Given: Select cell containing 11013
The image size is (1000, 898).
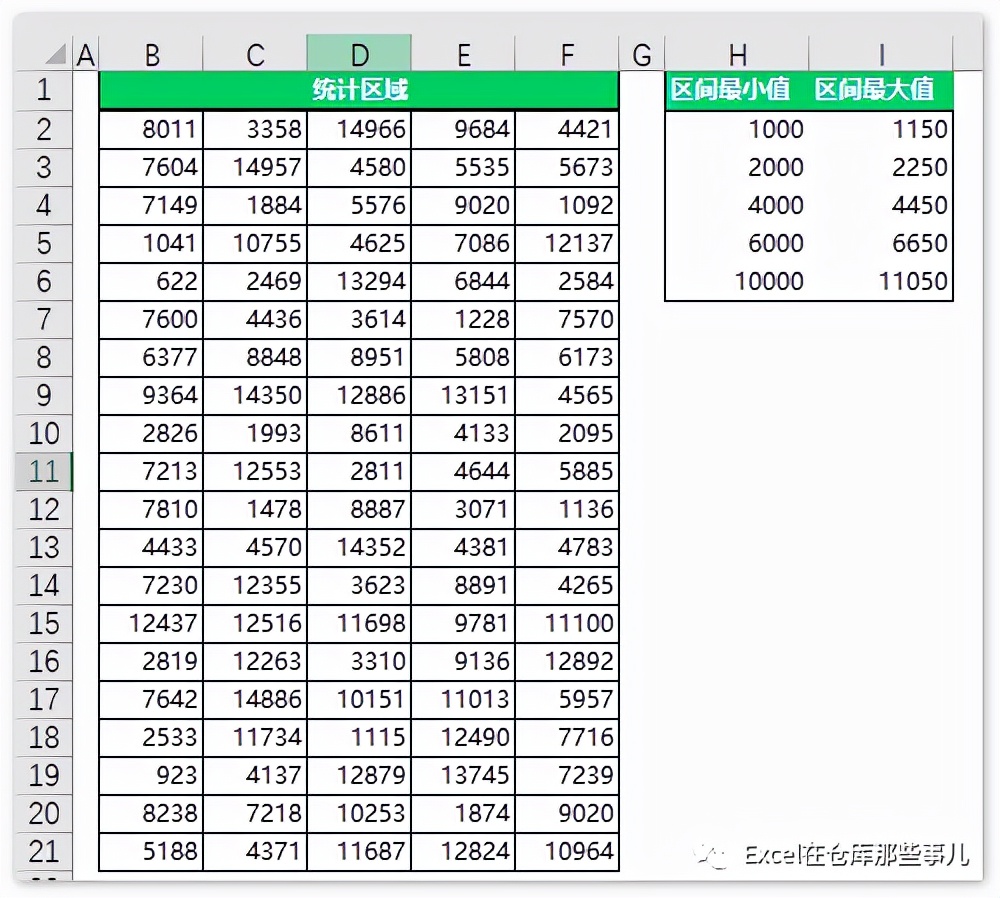Looking at the screenshot, I should coord(463,700).
